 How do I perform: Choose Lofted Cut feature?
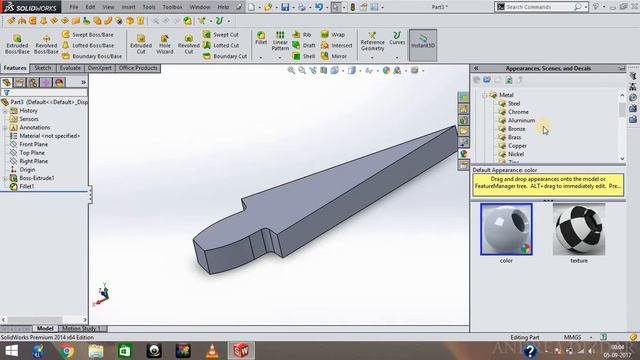[x=221, y=45]
